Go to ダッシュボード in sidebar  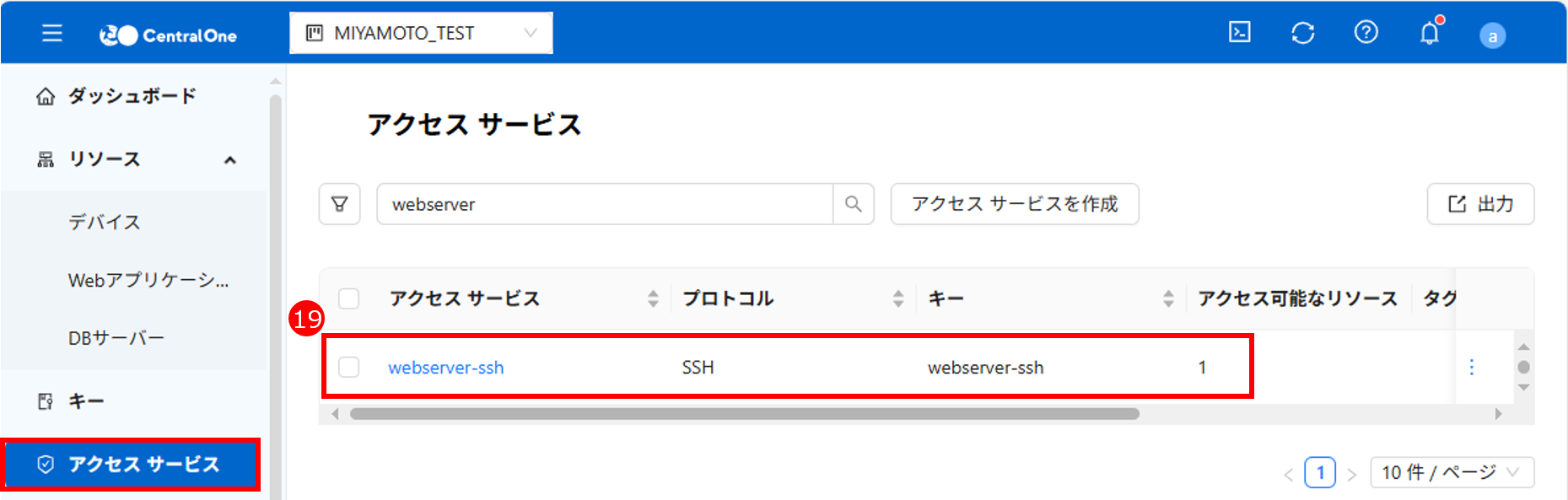pyautogui.click(x=132, y=96)
